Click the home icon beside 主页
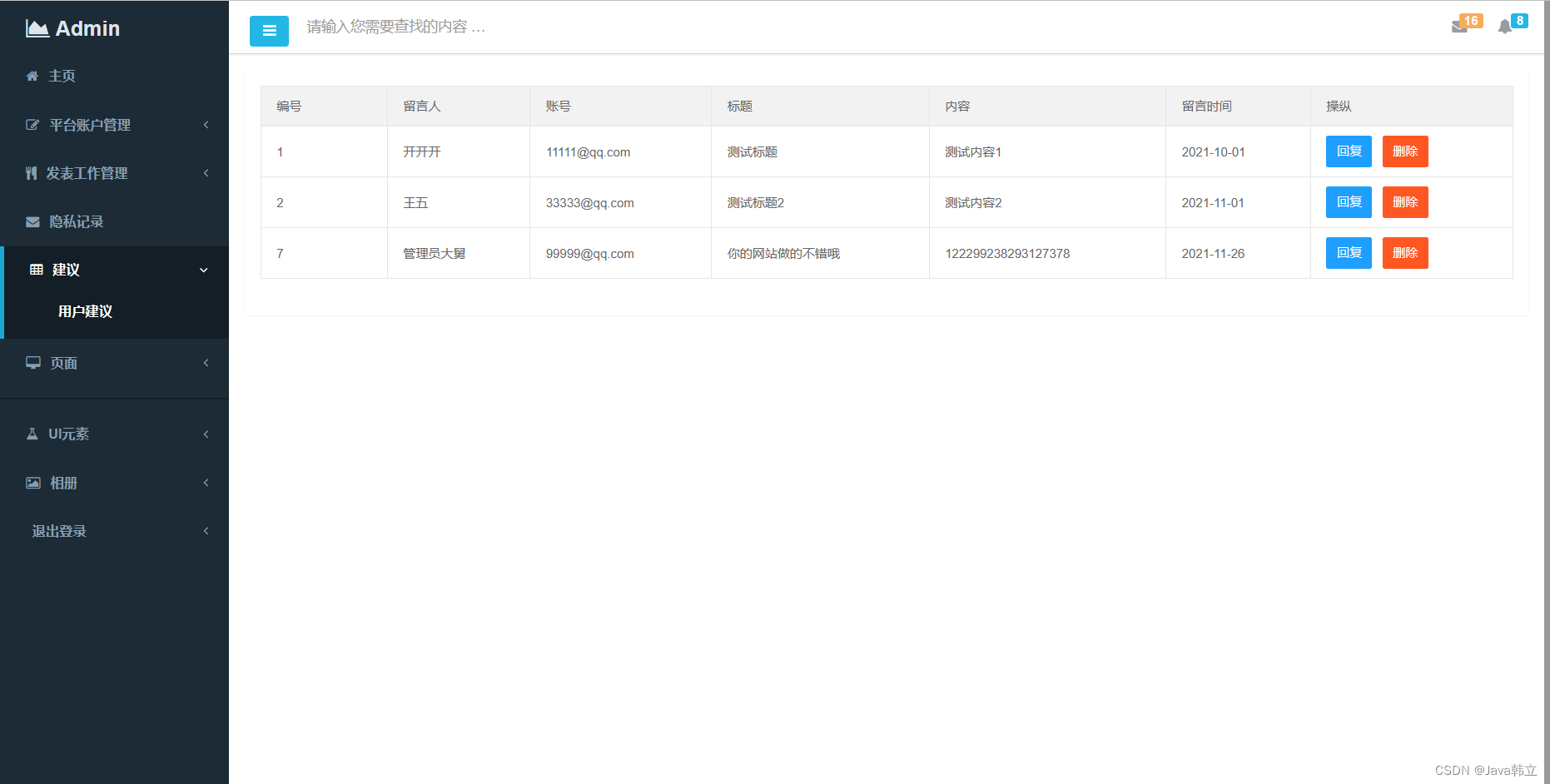The height and width of the screenshot is (784, 1550). [32, 76]
